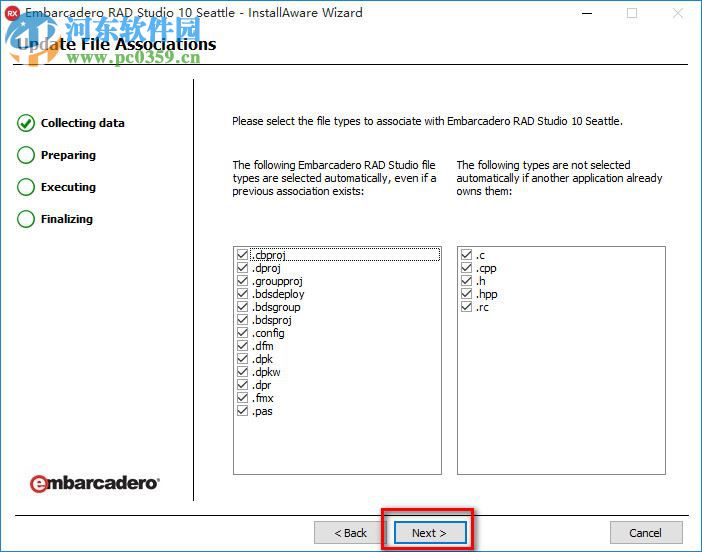
Task: Disable the .bdsdeploy file association
Action: click(x=242, y=294)
